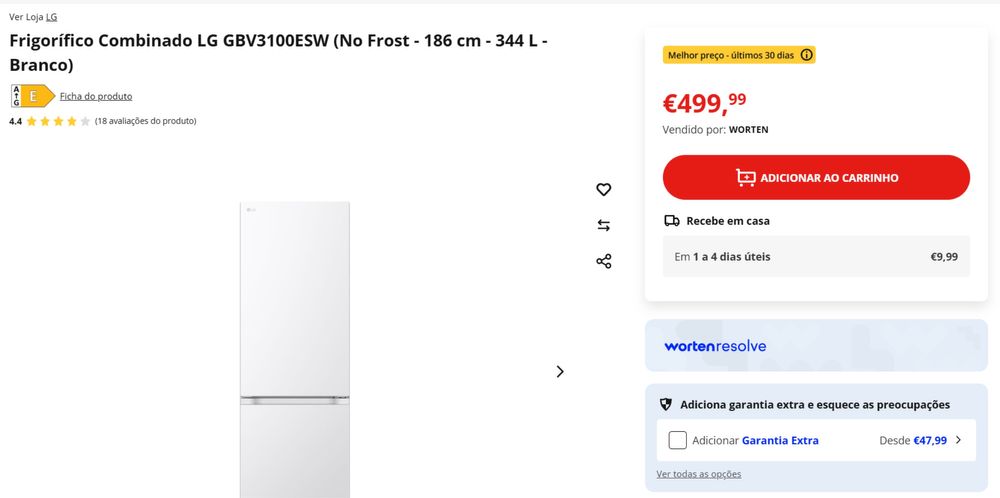Tick the Adicionar Garantia Extra checkbox
The height and width of the screenshot is (498, 1000).
click(x=677, y=440)
